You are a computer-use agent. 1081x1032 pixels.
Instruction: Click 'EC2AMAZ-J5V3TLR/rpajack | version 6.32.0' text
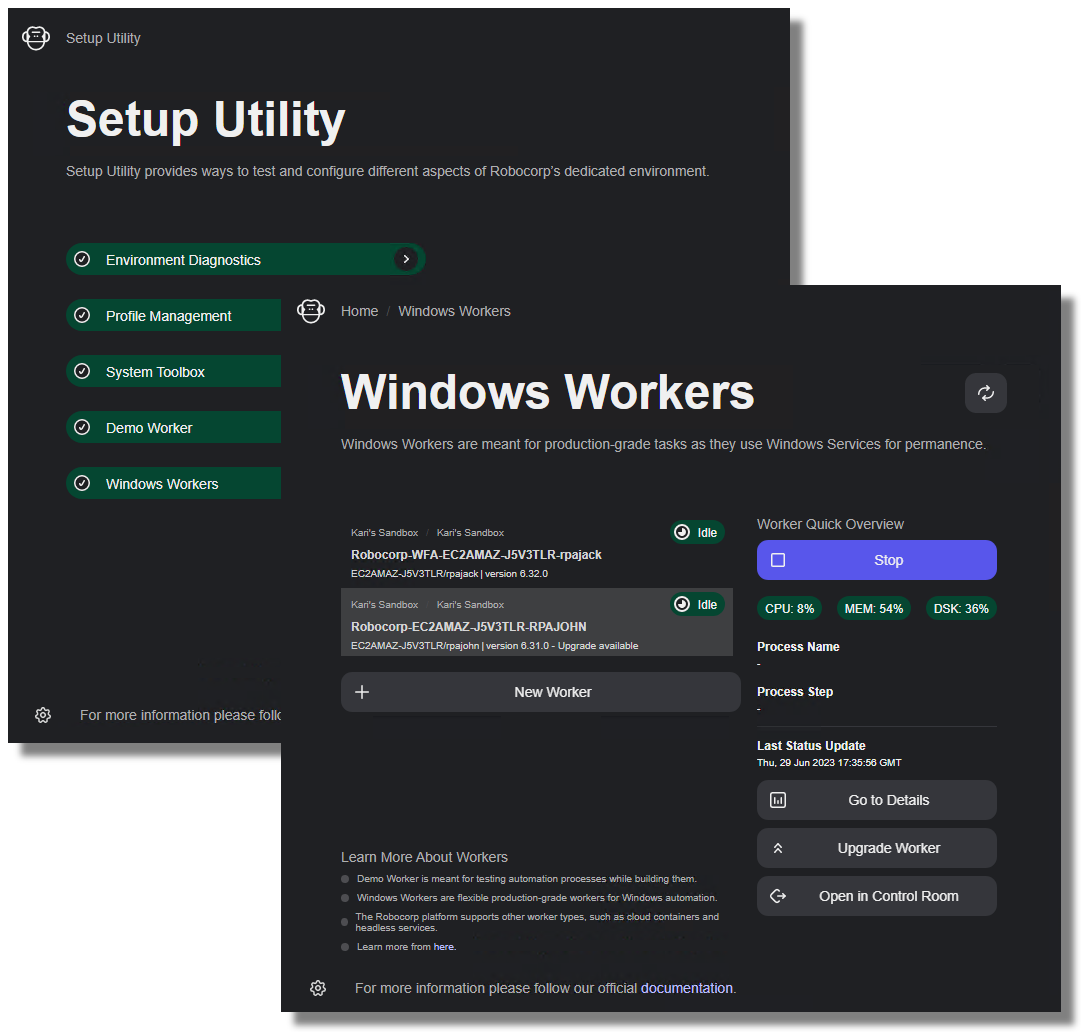click(449, 574)
